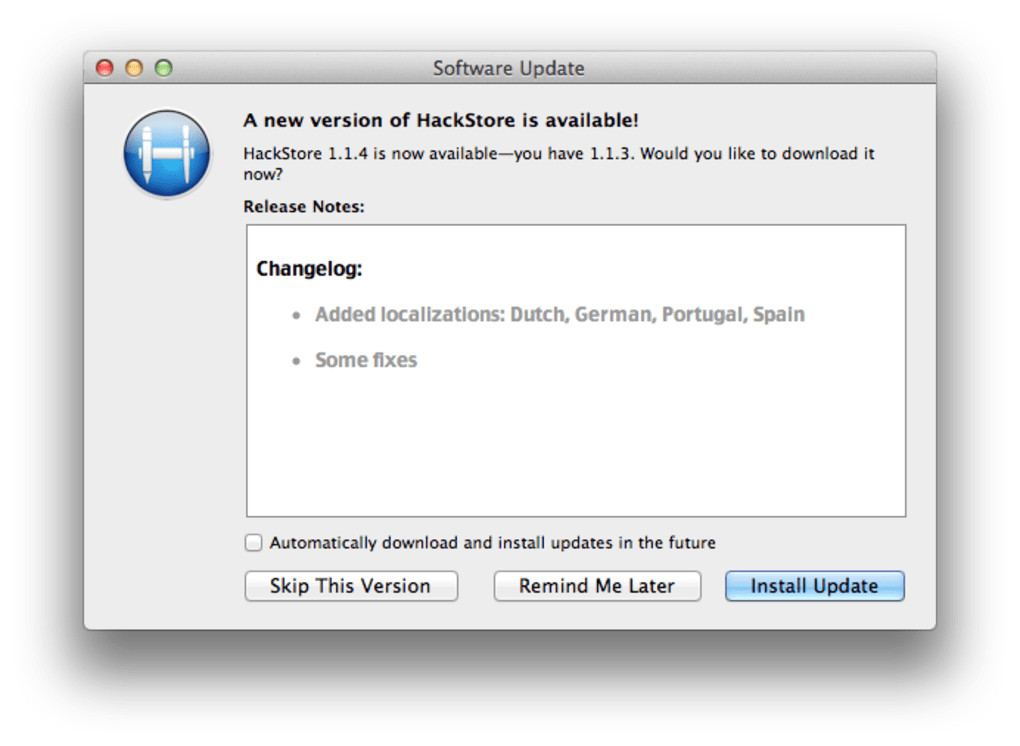Close the Software Update window
This screenshot has height=746, width=1020.
coord(104,68)
